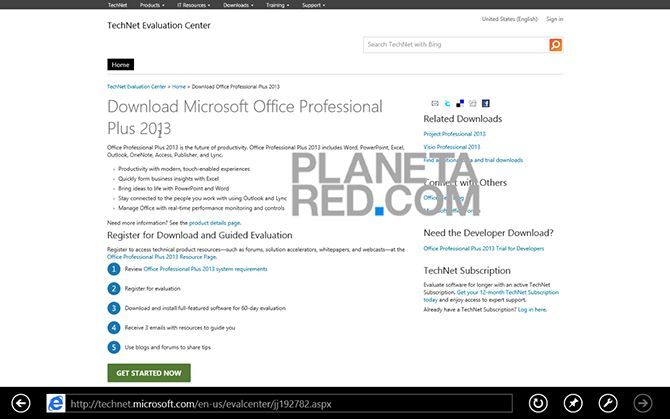The height and width of the screenshot is (419, 670).
Task: Click the step 5 Use blogs and forums text
Action: click(x=168, y=348)
